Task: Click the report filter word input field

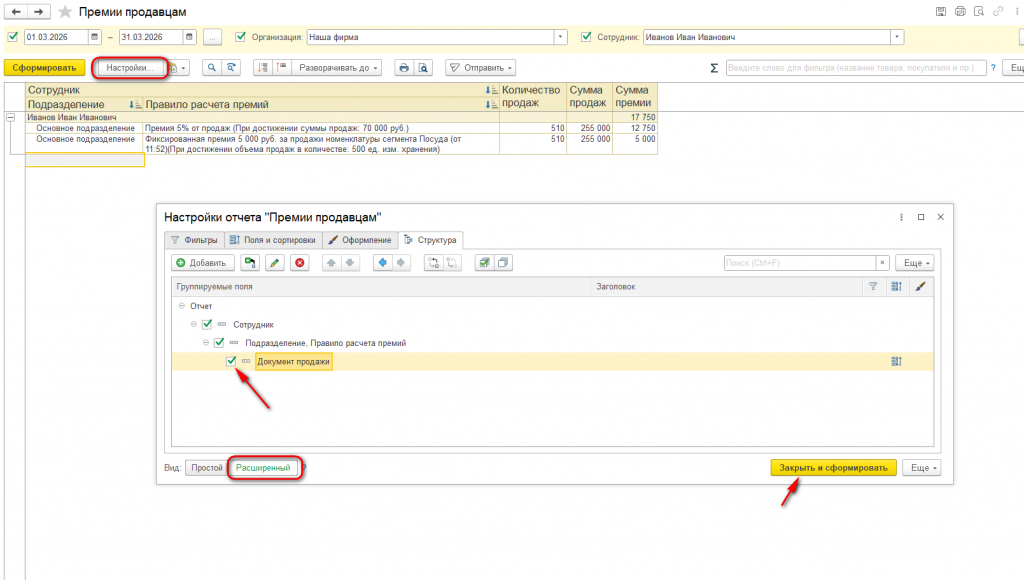Action: 856,68
